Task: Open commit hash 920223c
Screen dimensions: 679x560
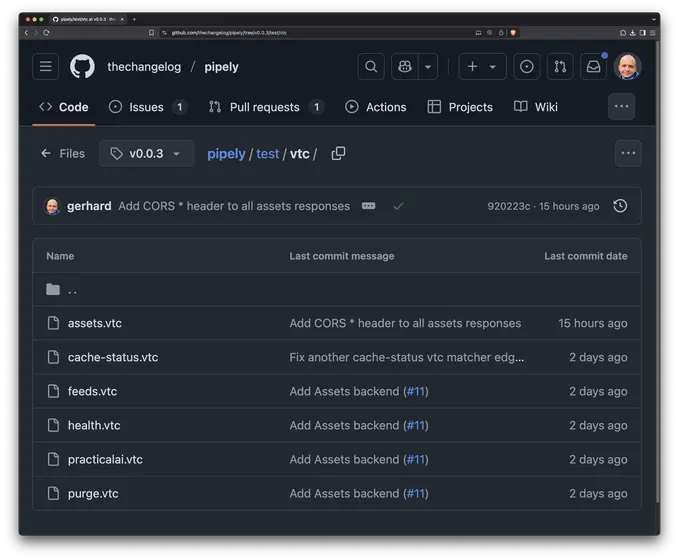Action: (508, 206)
